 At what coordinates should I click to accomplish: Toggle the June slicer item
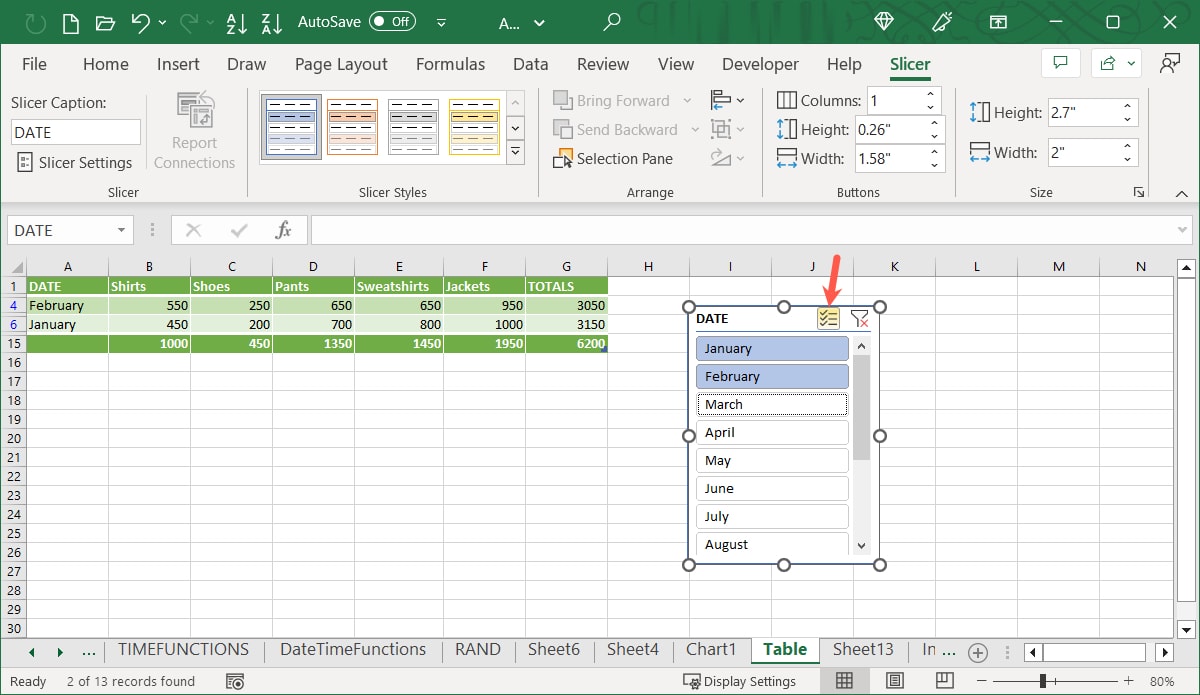[772, 488]
